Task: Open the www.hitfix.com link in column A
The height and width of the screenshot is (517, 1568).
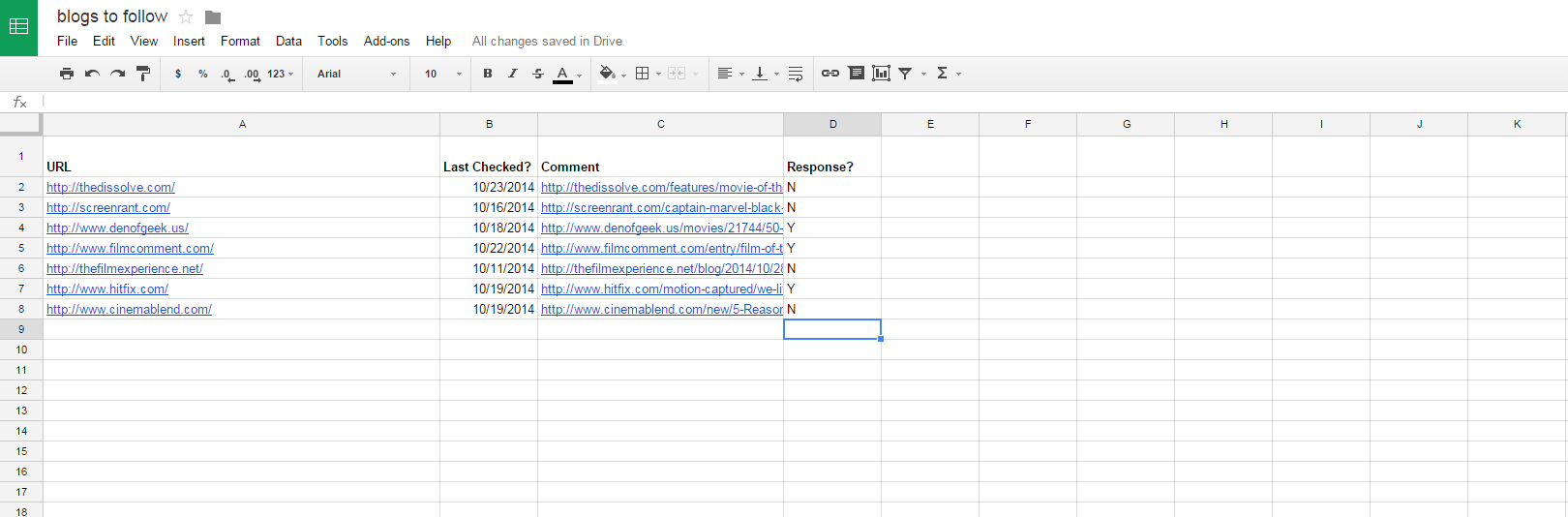Action: 107,289
